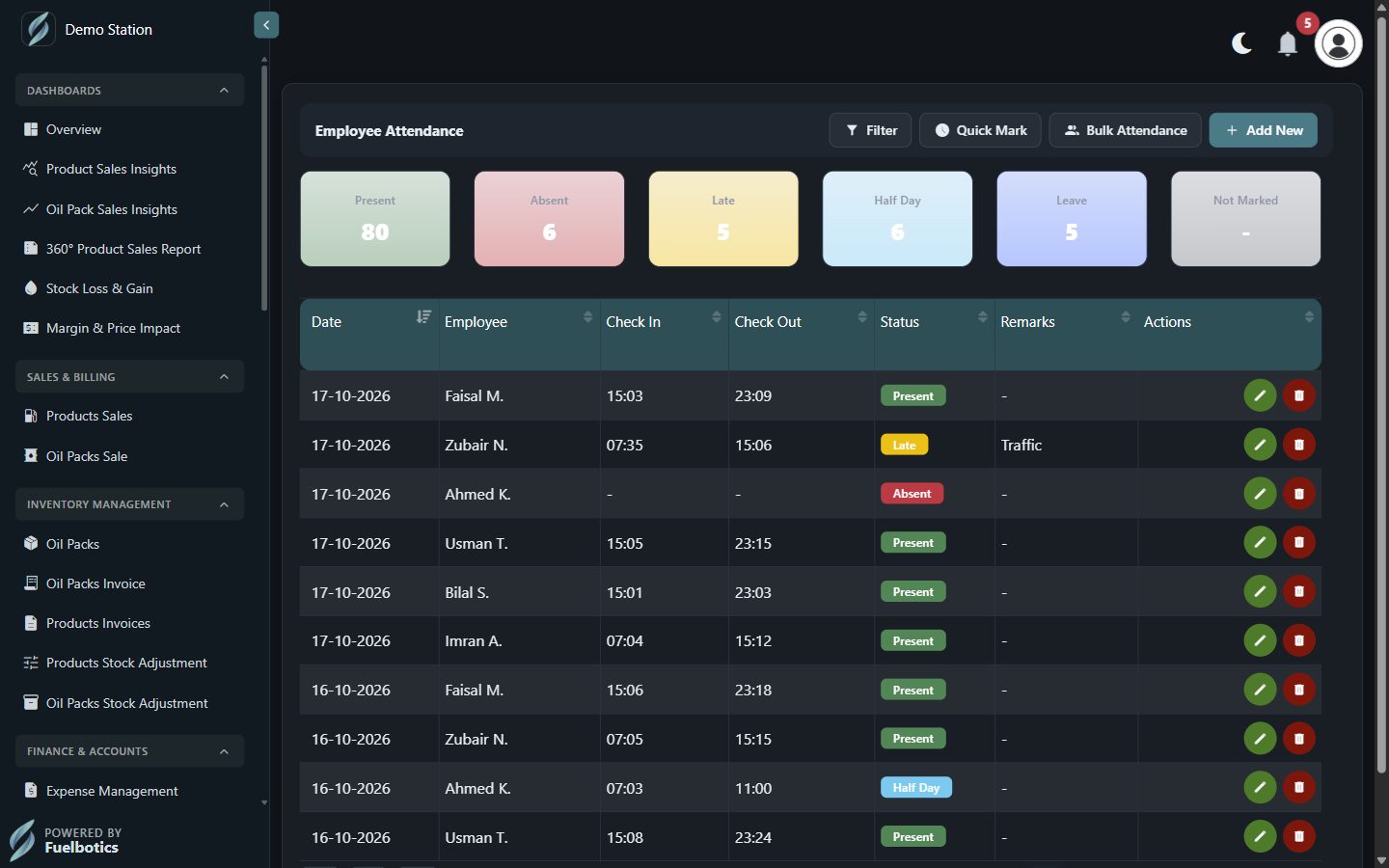Click the Oil Packs box icon

point(31,544)
